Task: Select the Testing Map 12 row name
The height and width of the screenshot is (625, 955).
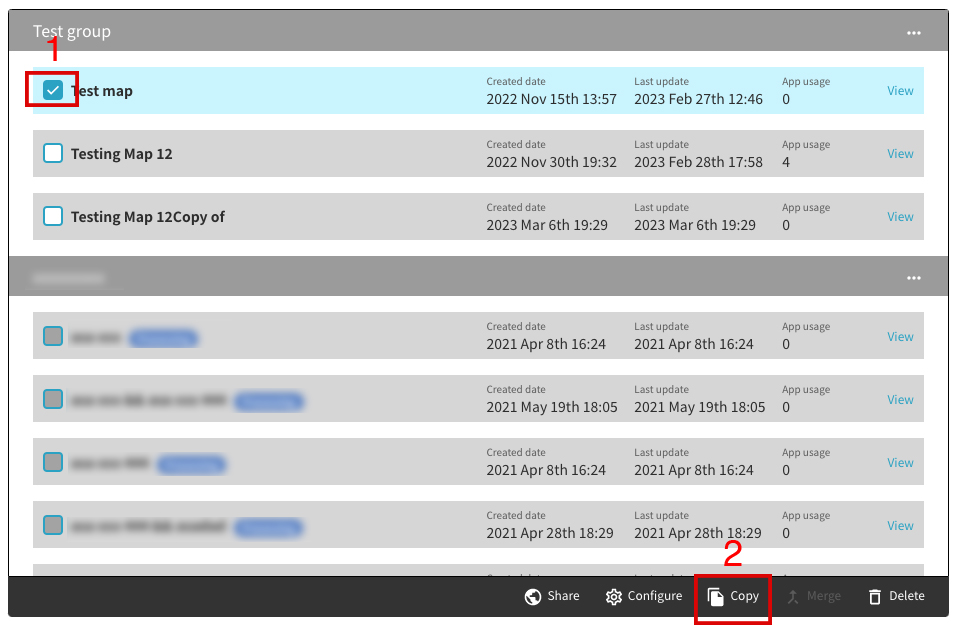Action: [x=121, y=154]
